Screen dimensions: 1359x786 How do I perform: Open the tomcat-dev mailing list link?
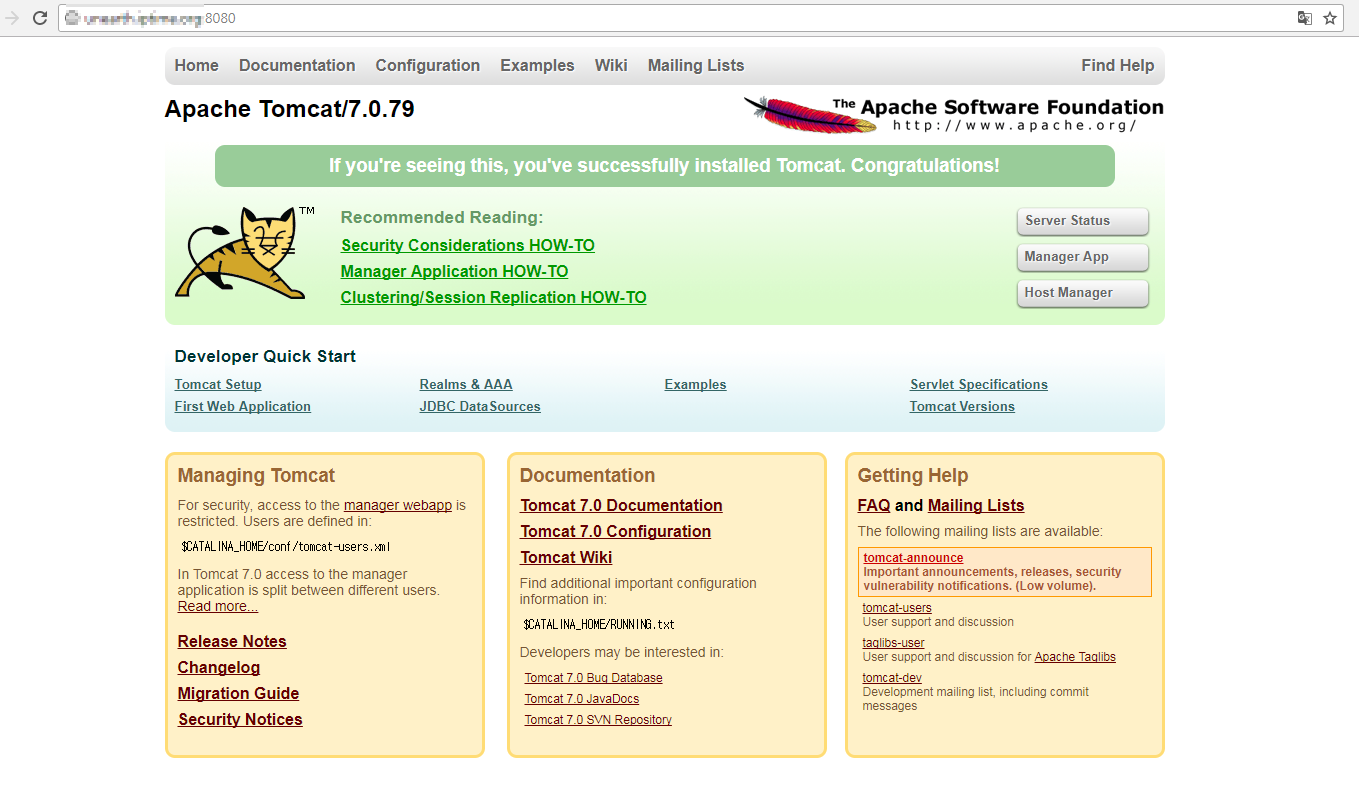tap(892, 678)
